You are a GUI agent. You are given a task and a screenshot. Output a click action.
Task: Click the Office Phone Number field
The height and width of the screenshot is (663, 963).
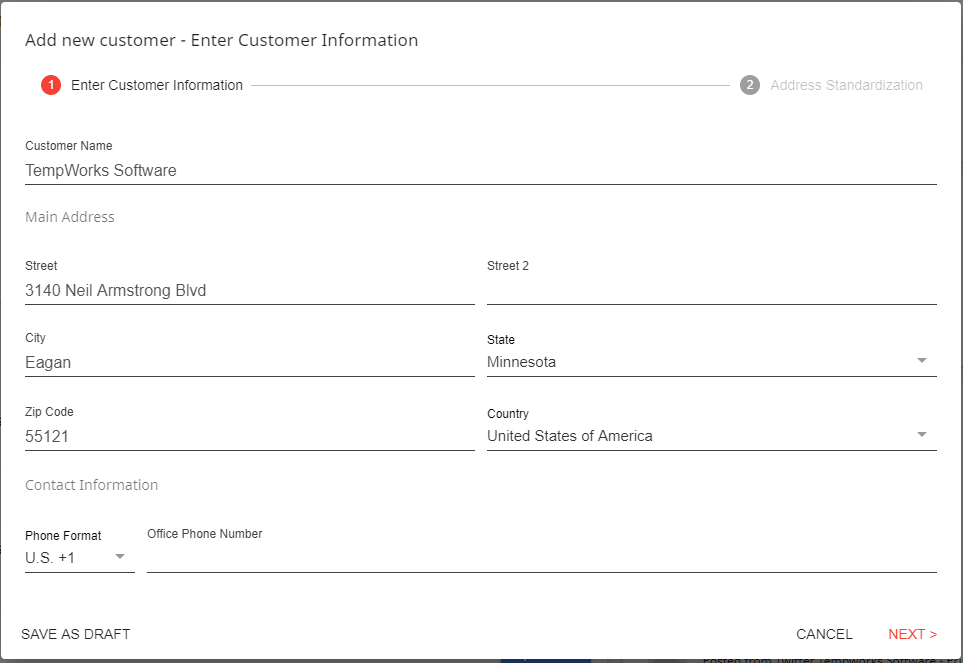(x=541, y=558)
